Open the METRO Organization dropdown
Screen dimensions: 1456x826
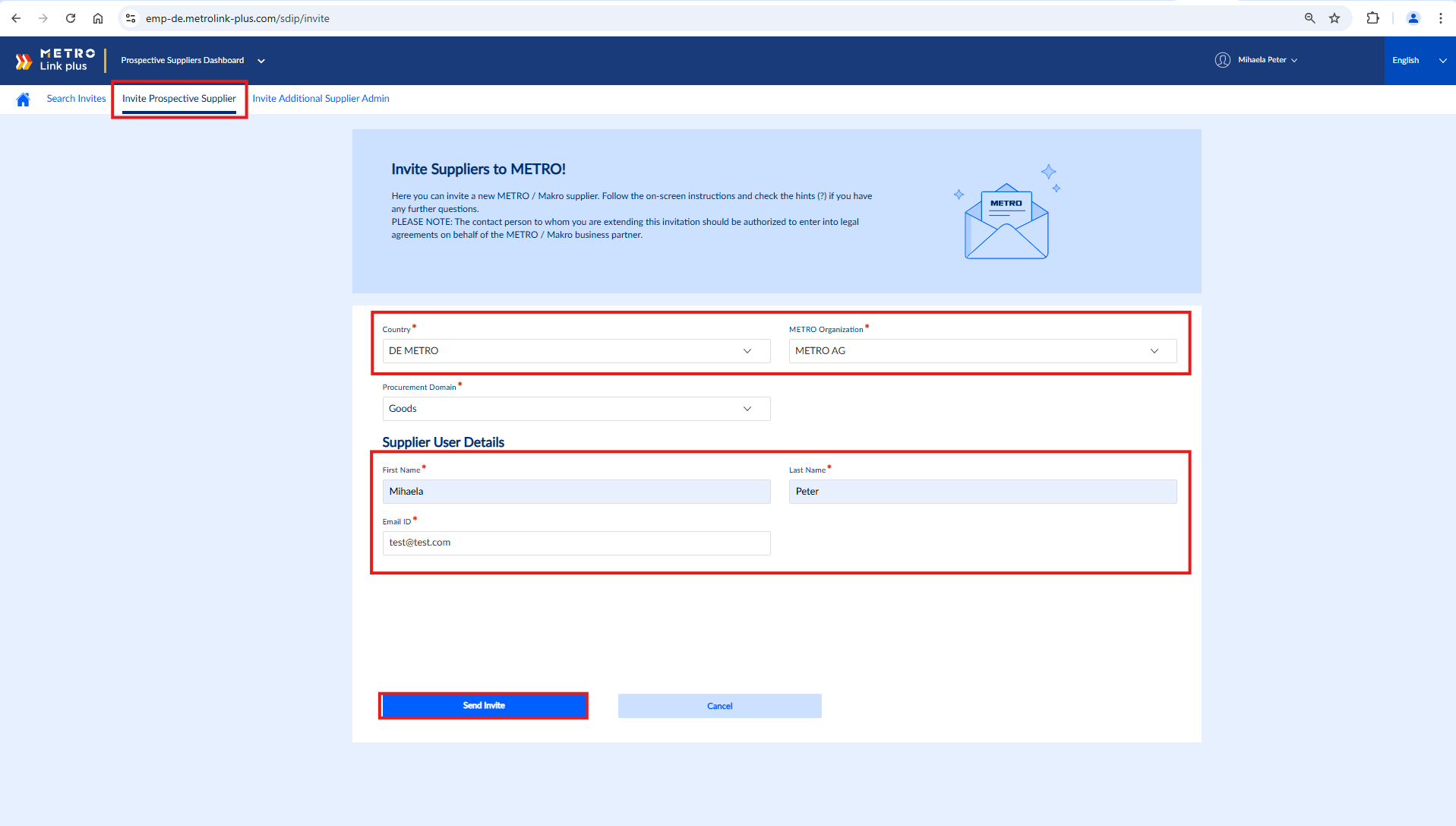coord(983,351)
